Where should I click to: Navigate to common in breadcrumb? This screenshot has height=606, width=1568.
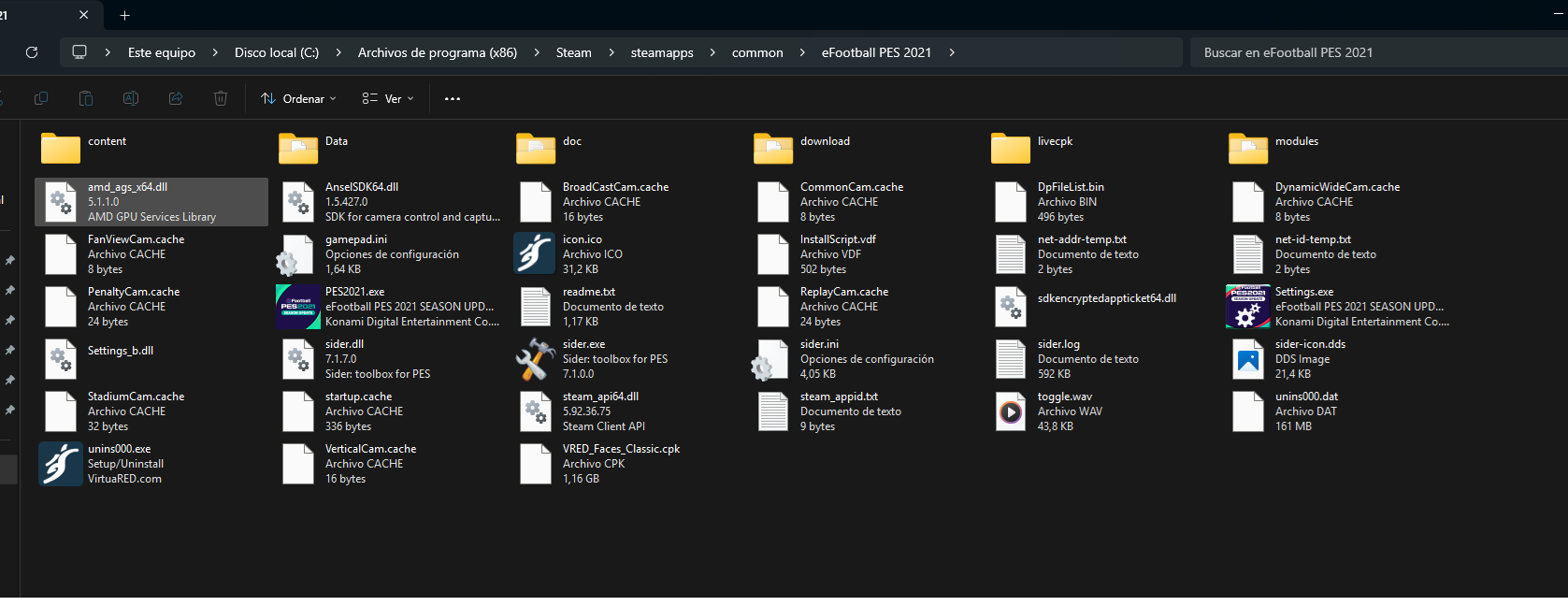click(x=757, y=52)
